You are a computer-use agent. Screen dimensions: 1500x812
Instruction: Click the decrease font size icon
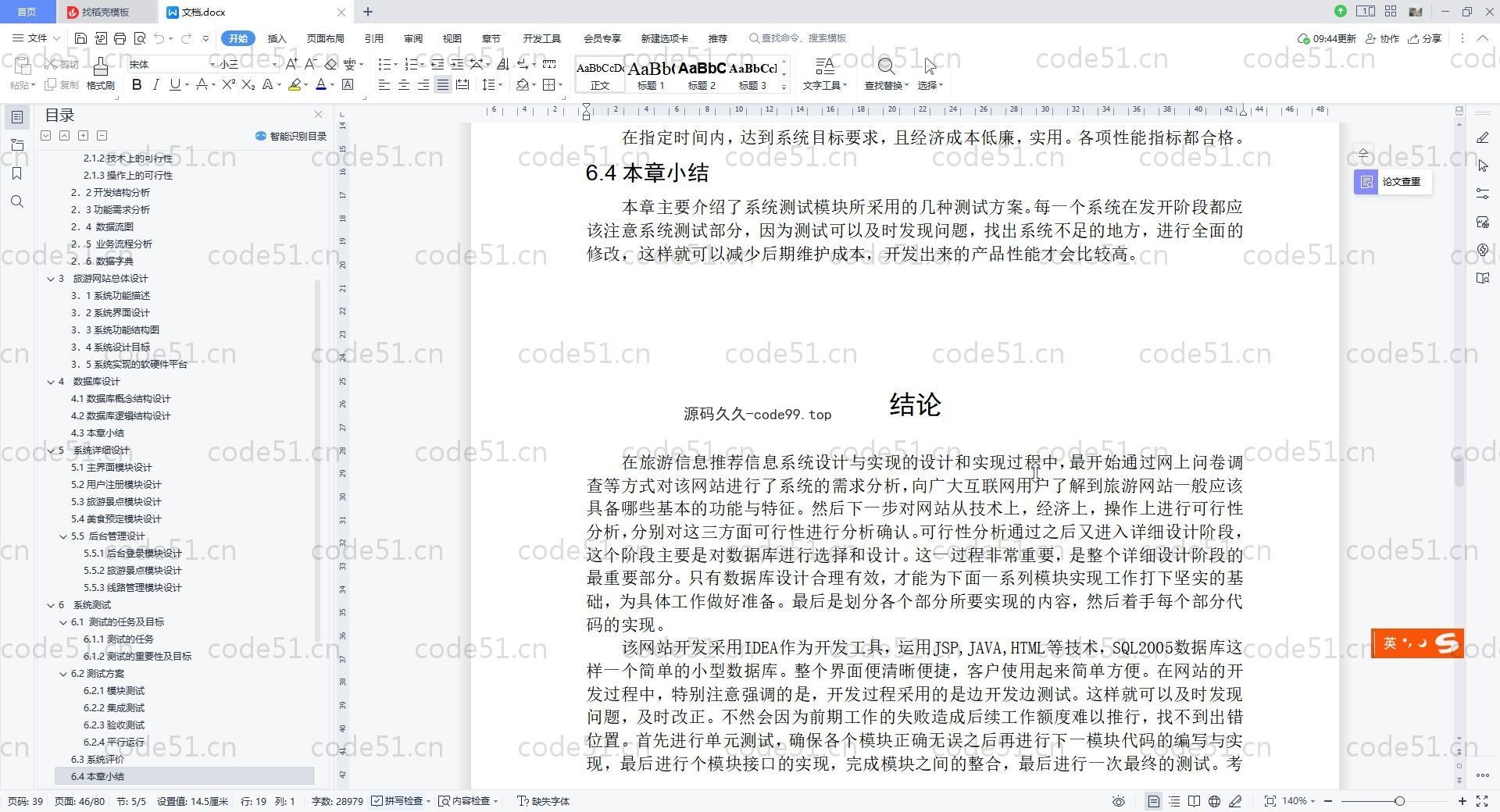(310, 64)
